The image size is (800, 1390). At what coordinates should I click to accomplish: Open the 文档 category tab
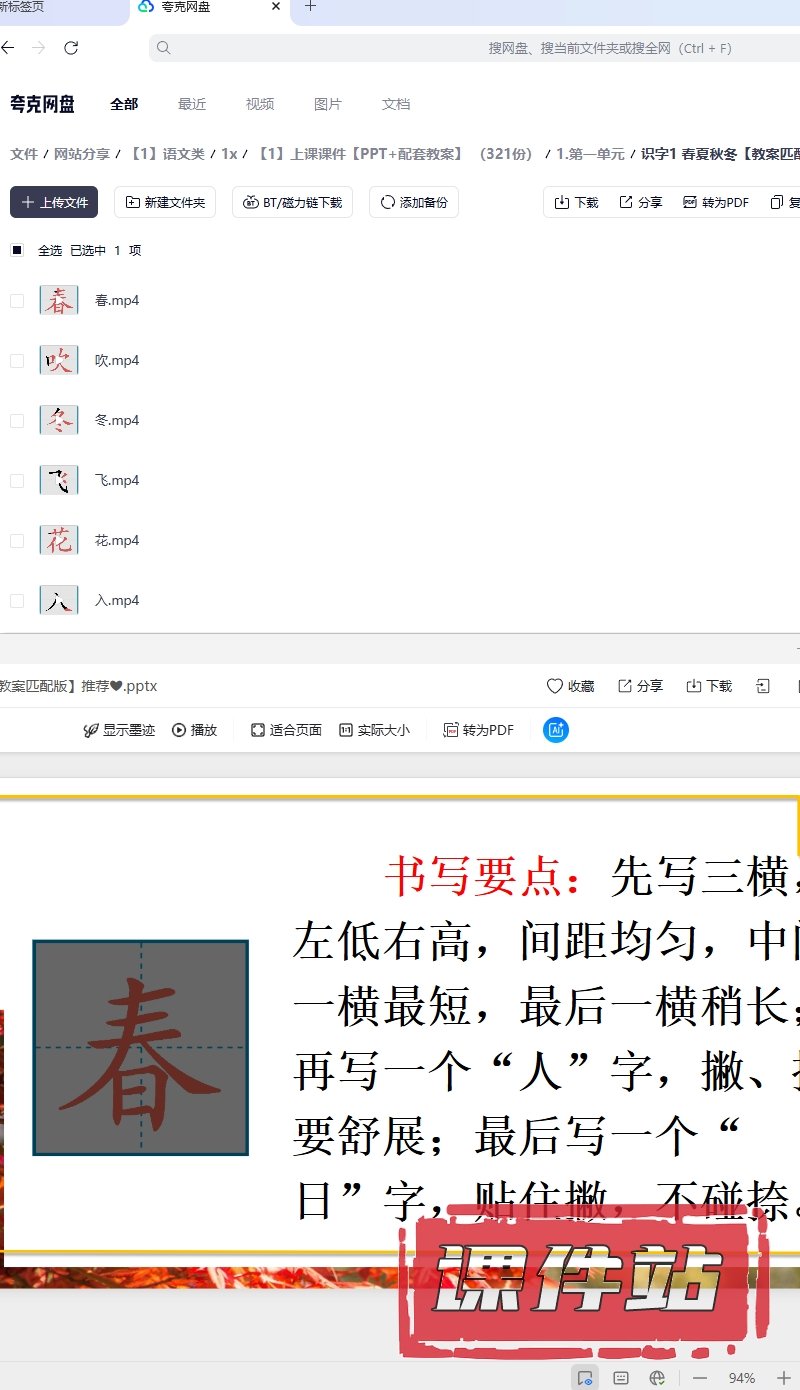coord(396,104)
